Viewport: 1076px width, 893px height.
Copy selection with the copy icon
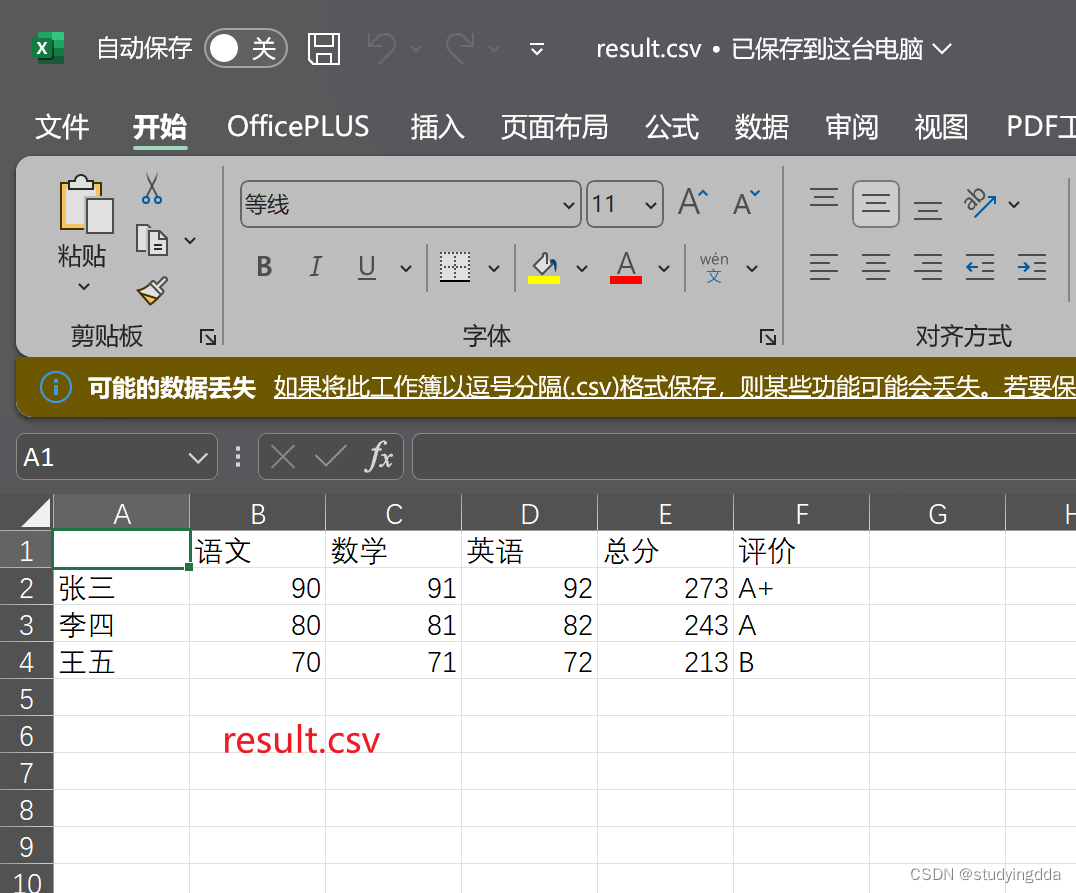pos(152,240)
